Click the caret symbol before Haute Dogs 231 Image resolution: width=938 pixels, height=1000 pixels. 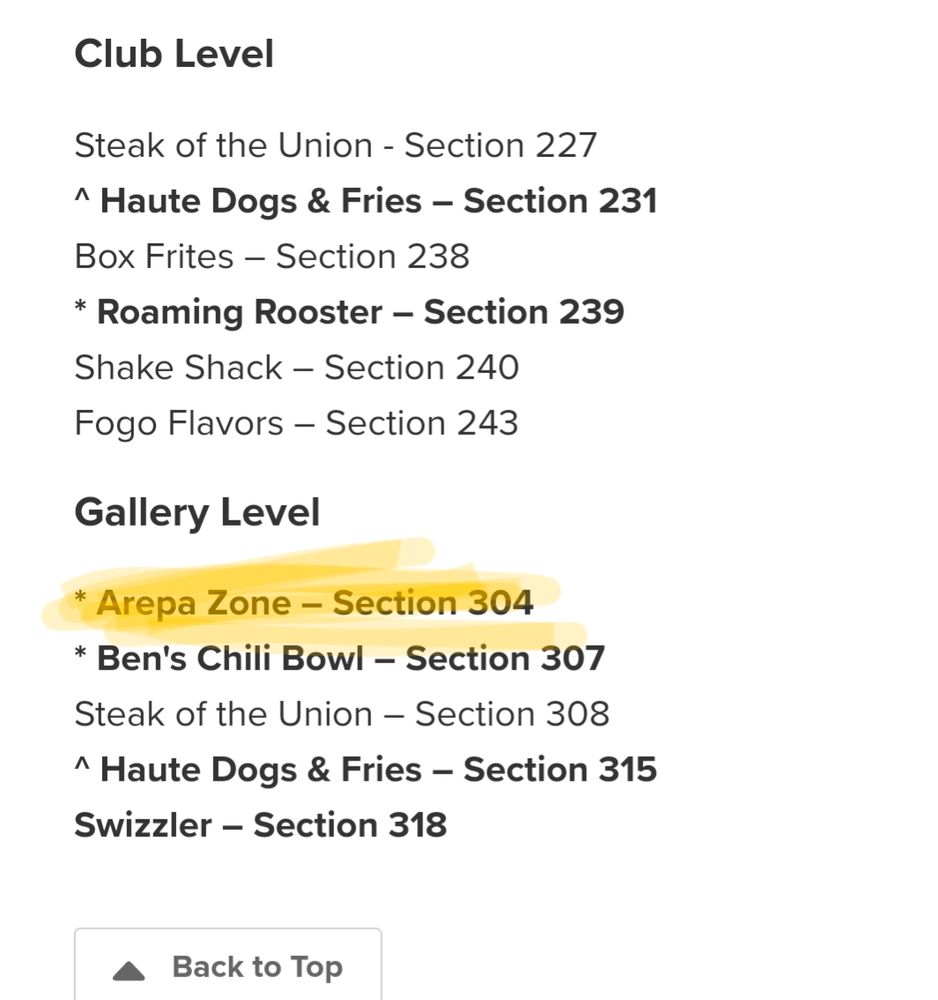pyautogui.click(x=83, y=201)
